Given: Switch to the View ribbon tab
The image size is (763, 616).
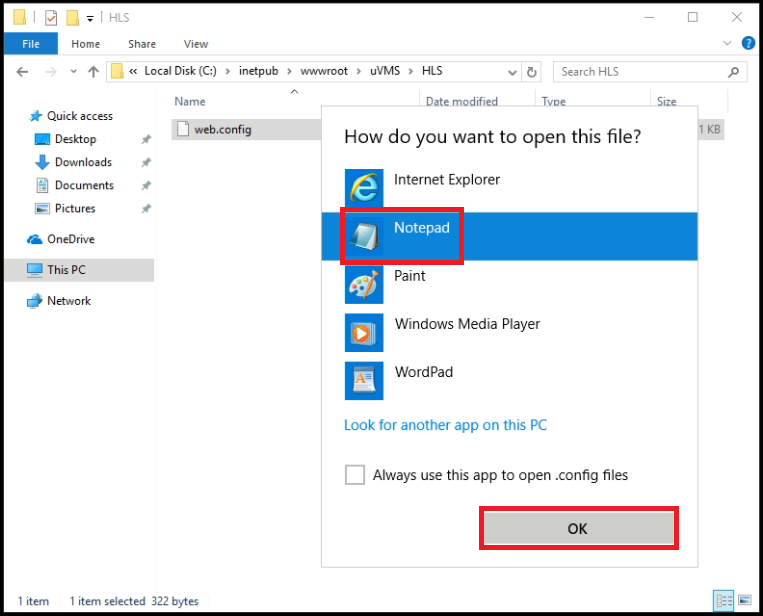Looking at the screenshot, I should pos(196,44).
